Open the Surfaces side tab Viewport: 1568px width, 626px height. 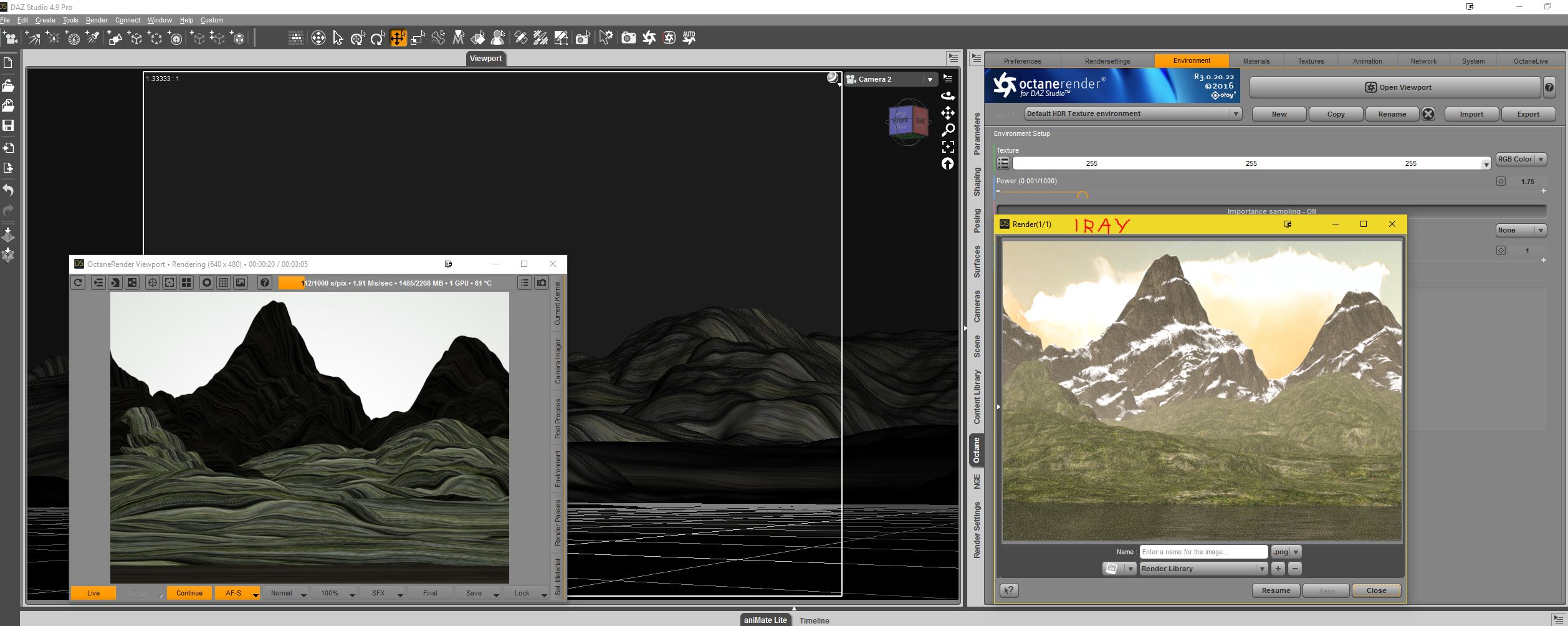(977, 261)
